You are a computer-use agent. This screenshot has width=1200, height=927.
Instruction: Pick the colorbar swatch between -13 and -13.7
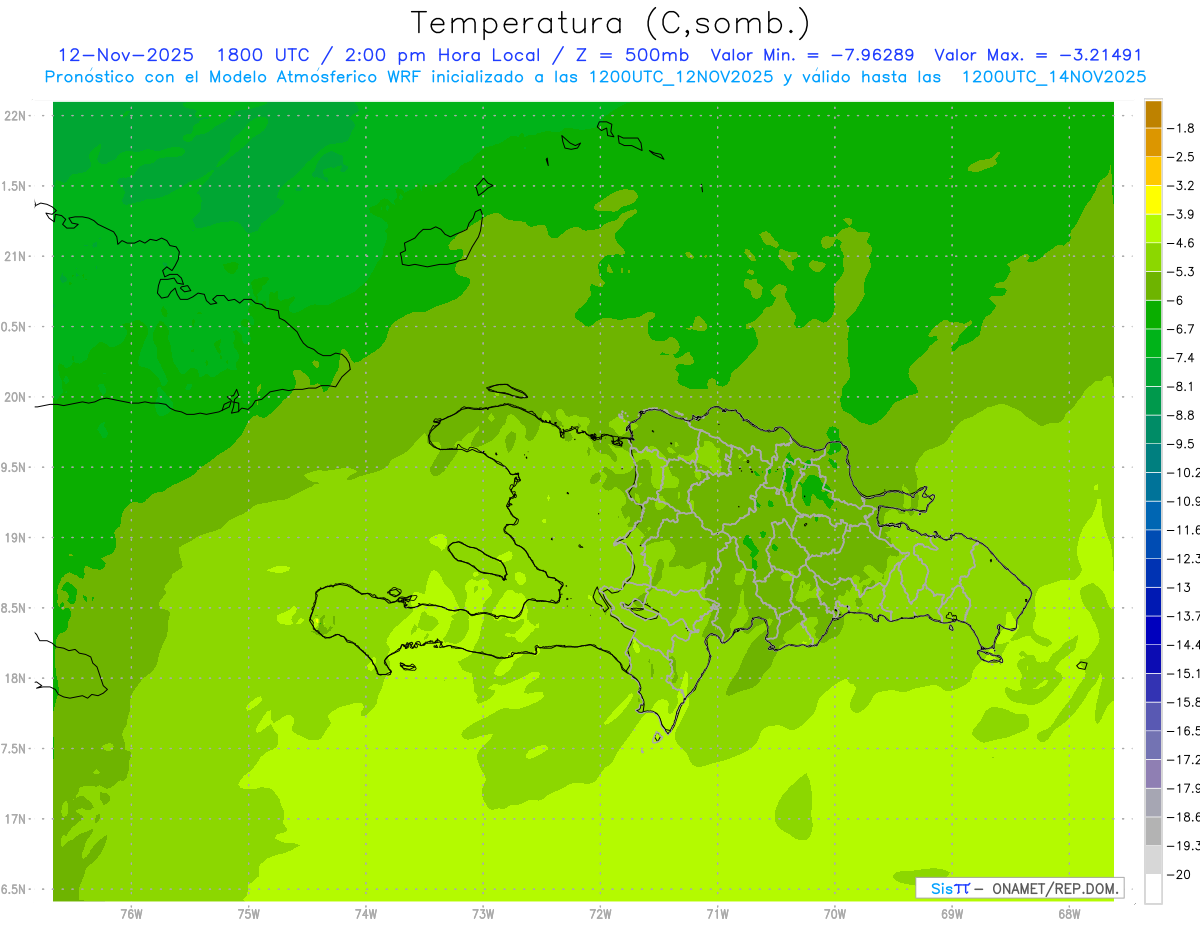pos(1153,601)
